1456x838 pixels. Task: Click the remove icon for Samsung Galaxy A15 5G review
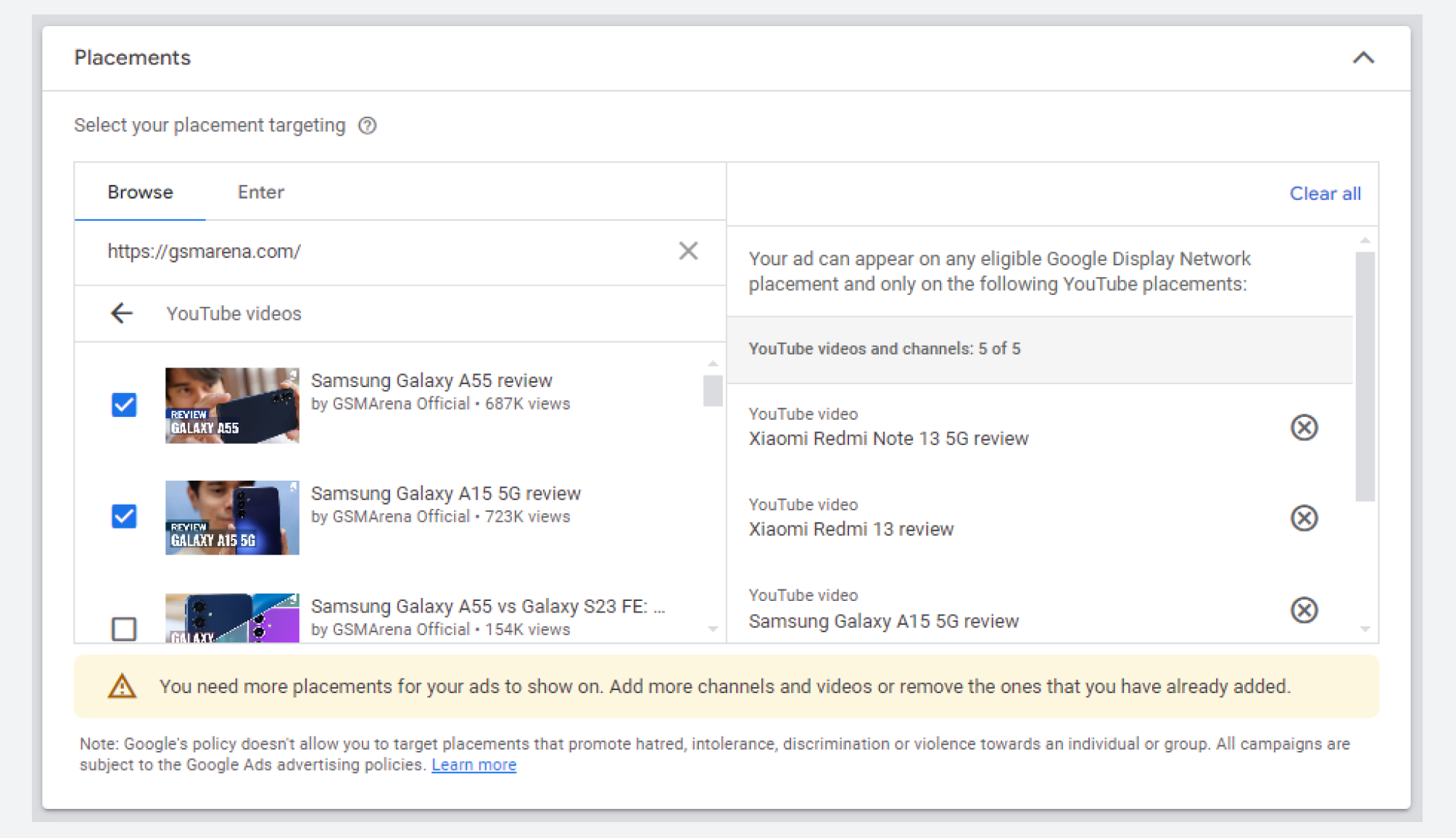1306,610
